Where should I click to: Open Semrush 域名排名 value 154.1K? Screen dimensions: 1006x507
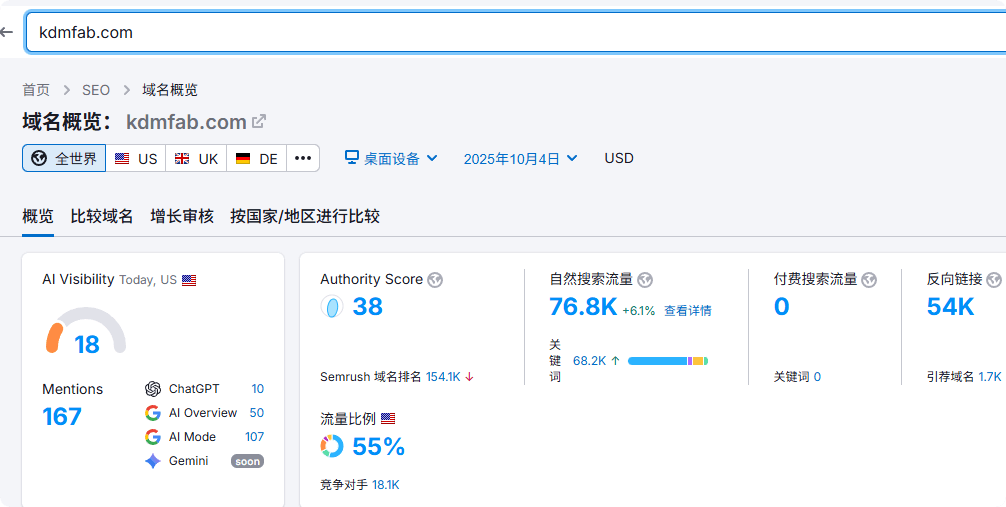coord(443,377)
